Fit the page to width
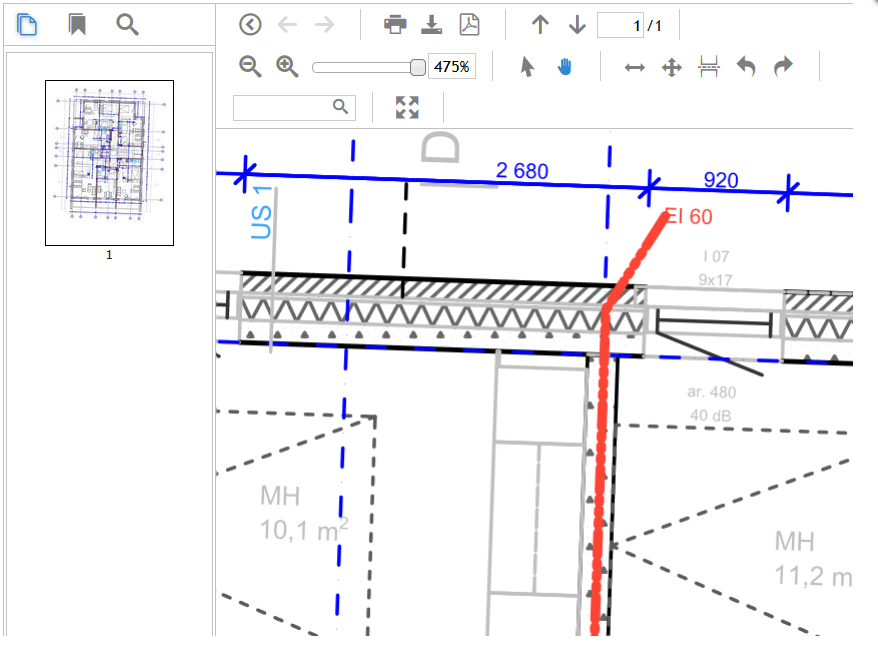The height and width of the screenshot is (647, 878). (634, 67)
